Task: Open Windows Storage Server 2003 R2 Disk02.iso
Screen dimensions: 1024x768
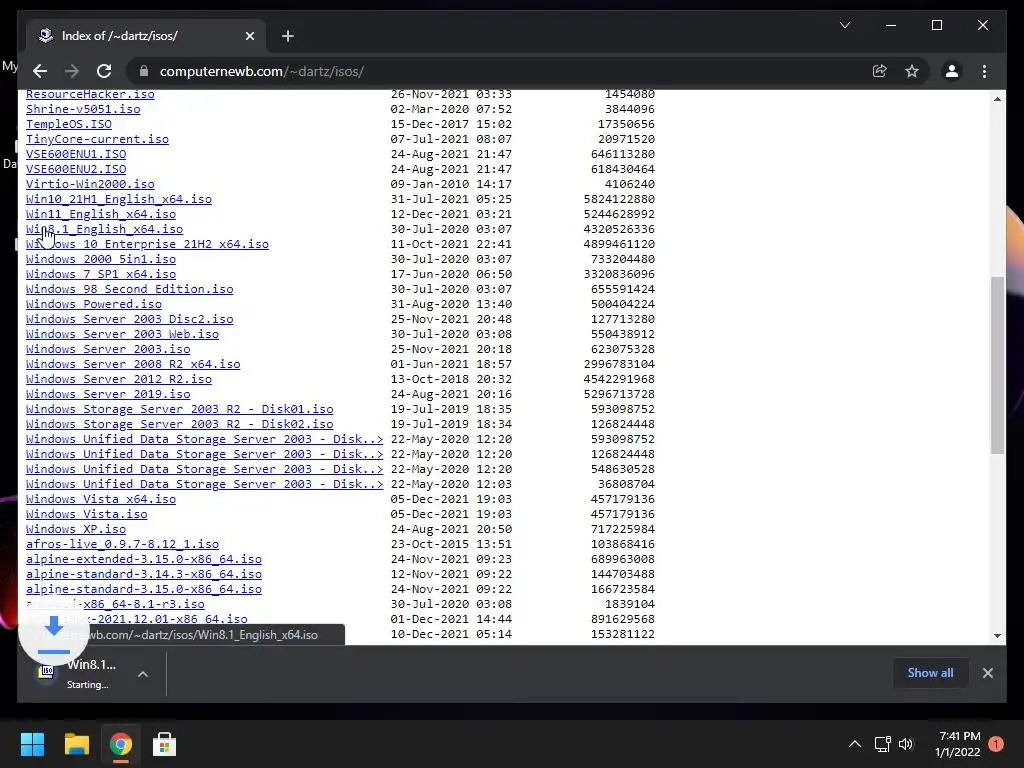Action: [x=180, y=424]
